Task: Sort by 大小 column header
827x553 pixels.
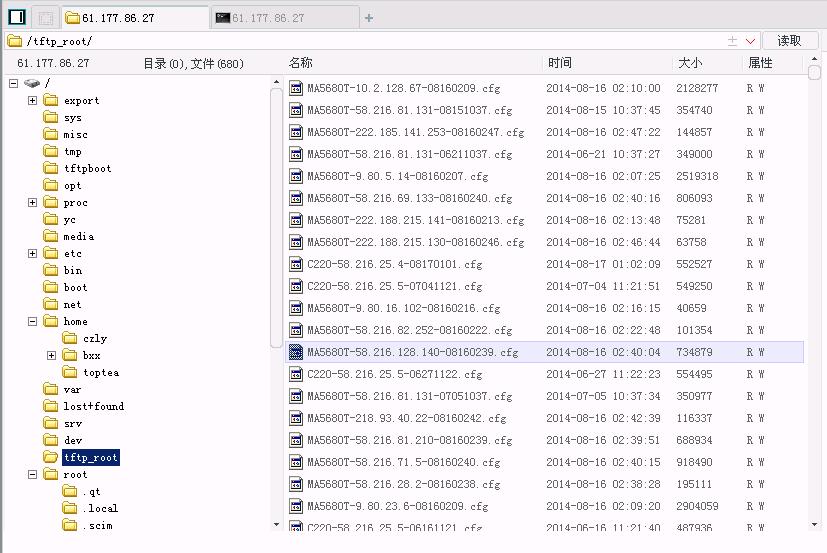Action: click(x=690, y=63)
